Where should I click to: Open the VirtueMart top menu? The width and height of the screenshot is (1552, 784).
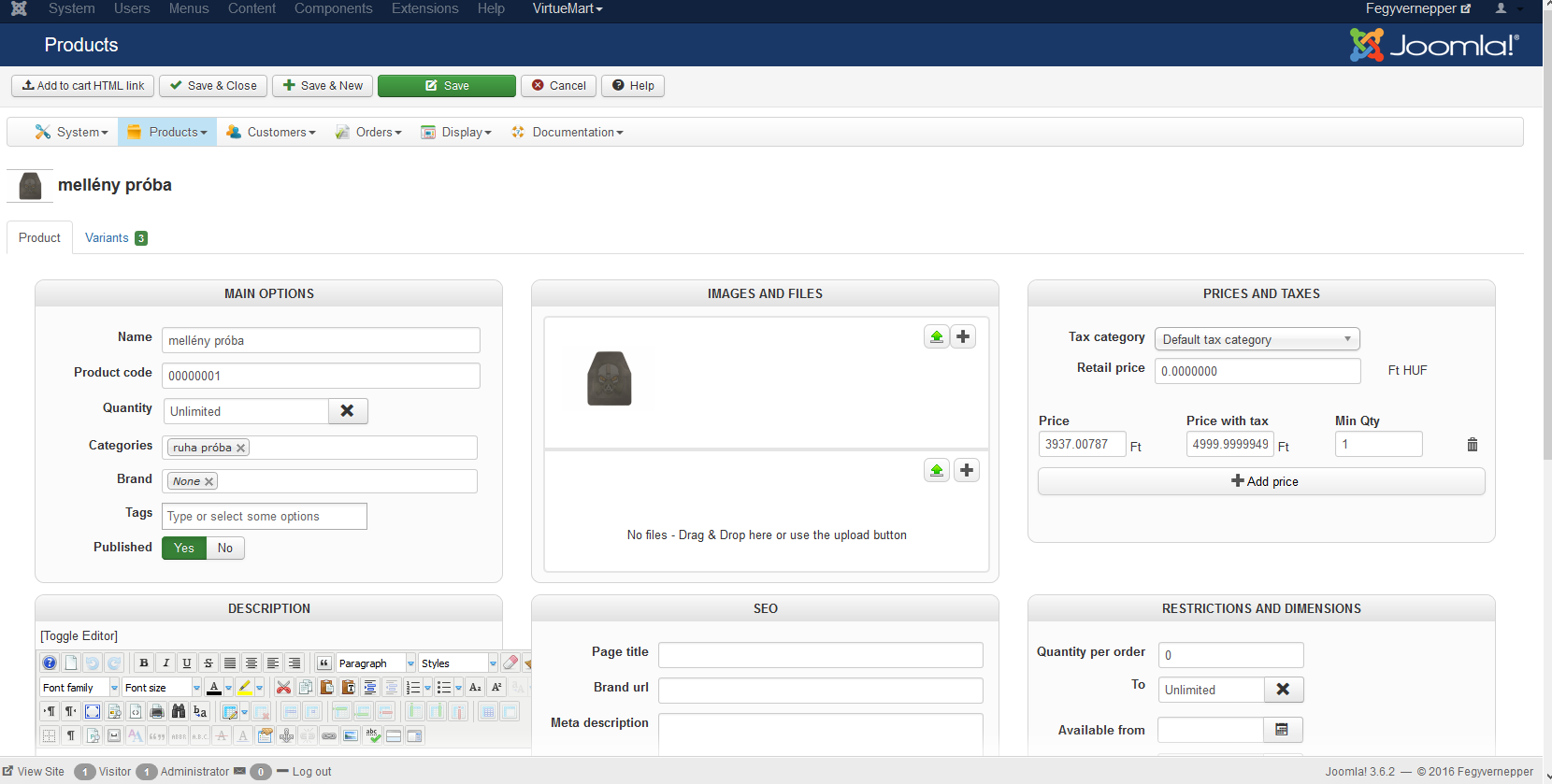568,8
